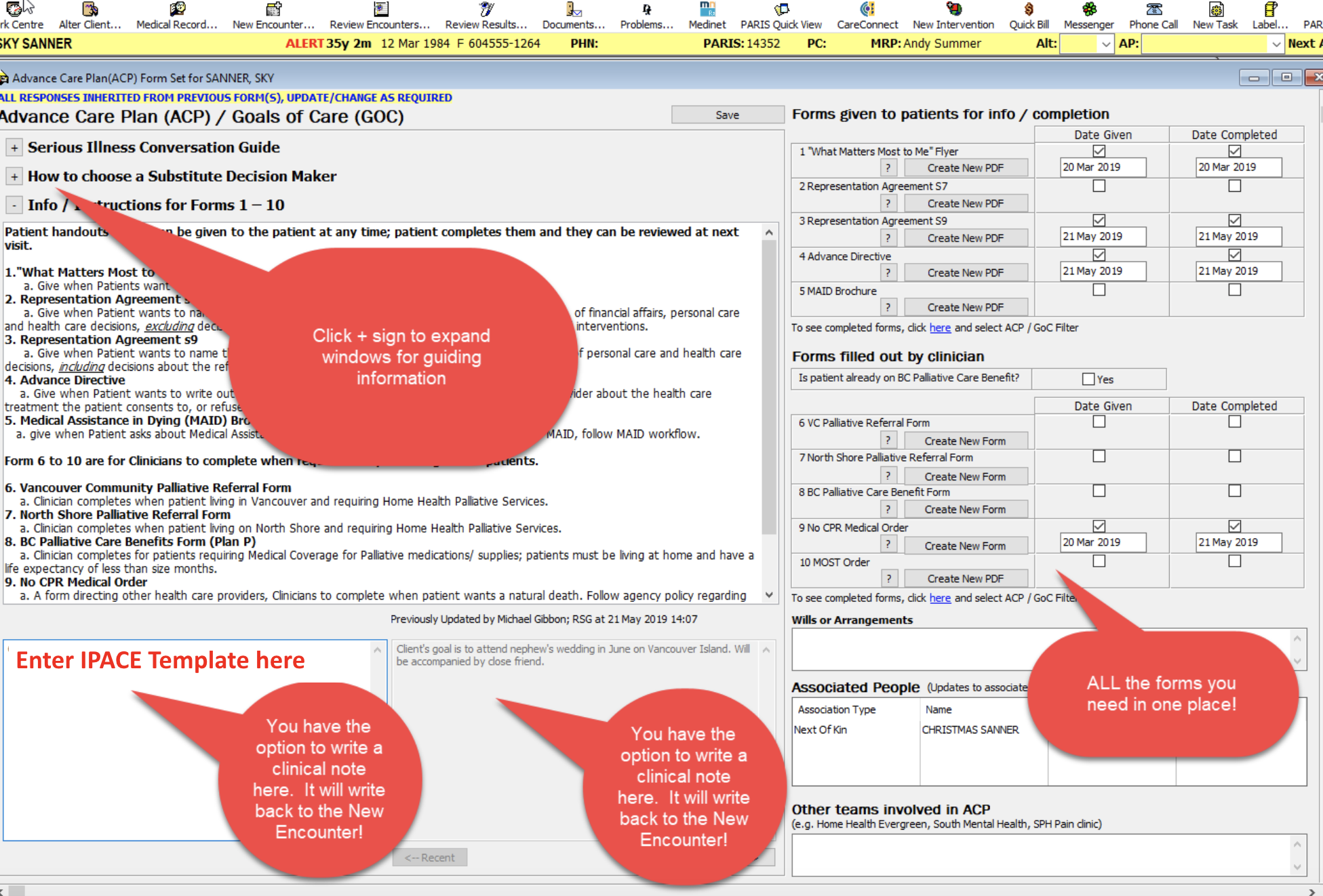This screenshot has width=1323, height=896.
Task: Help button for No CPR Medical Order
Action: 888,544
